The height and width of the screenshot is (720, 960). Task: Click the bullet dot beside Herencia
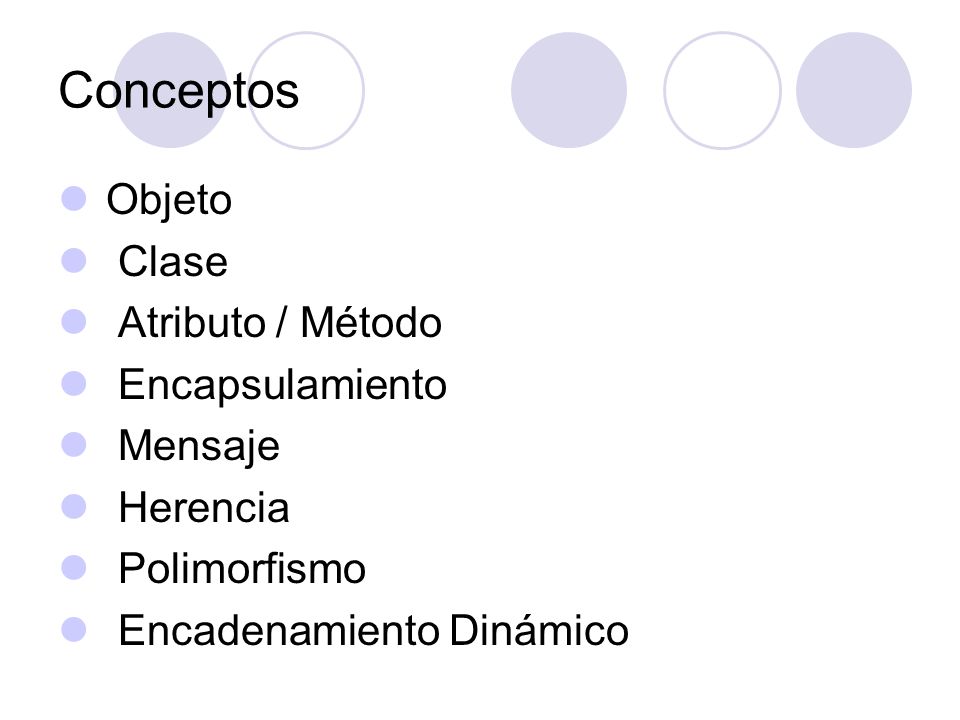click(x=74, y=506)
